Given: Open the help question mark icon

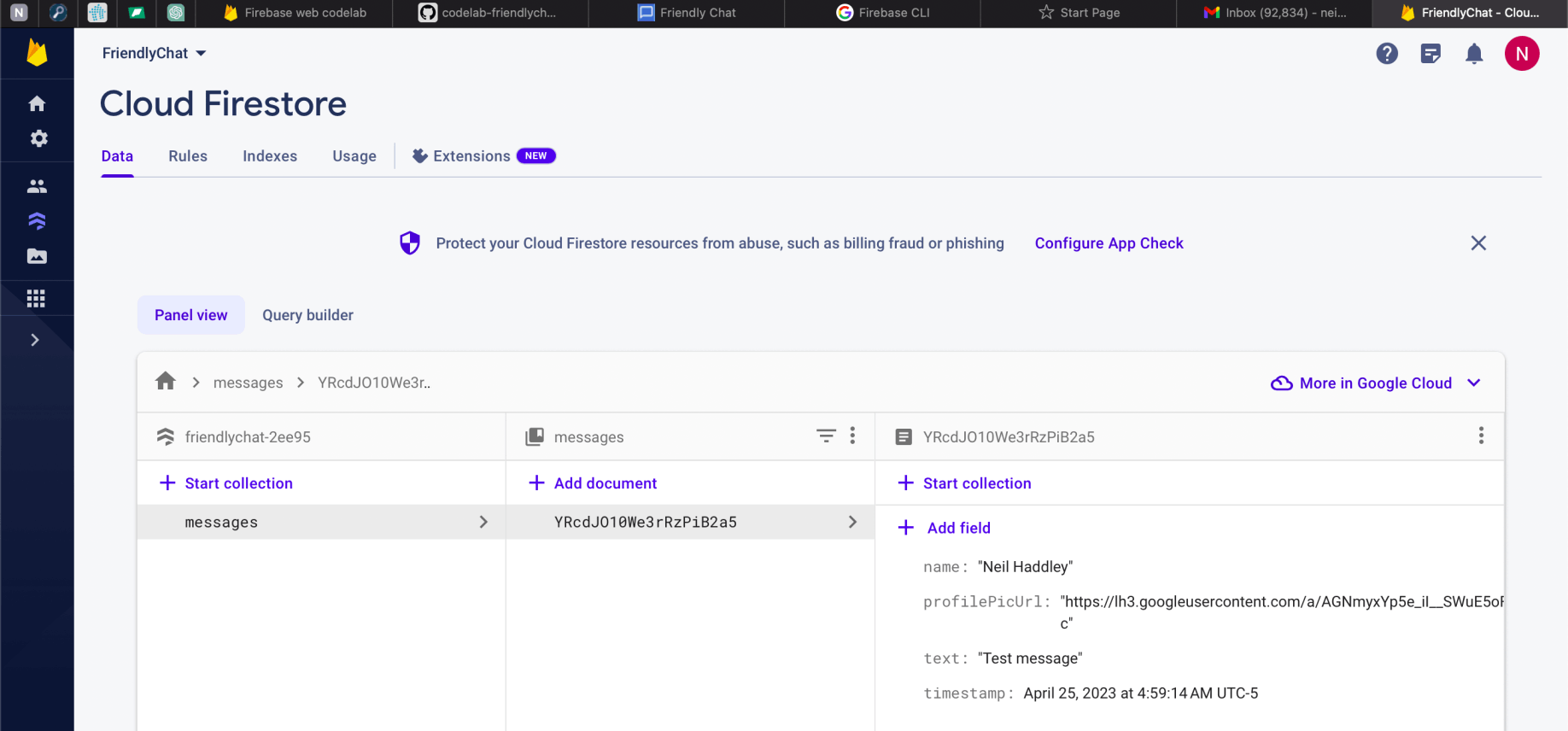Looking at the screenshot, I should pos(1387,54).
